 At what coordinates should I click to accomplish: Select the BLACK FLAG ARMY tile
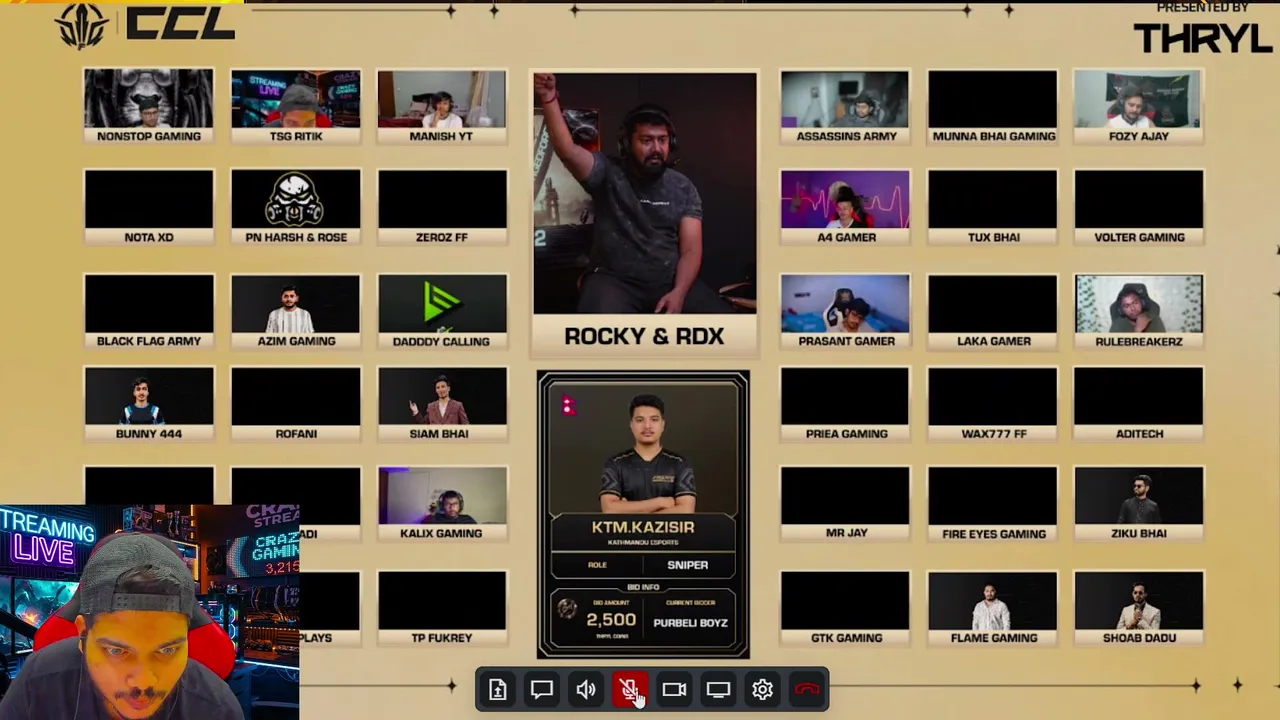click(149, 311)
